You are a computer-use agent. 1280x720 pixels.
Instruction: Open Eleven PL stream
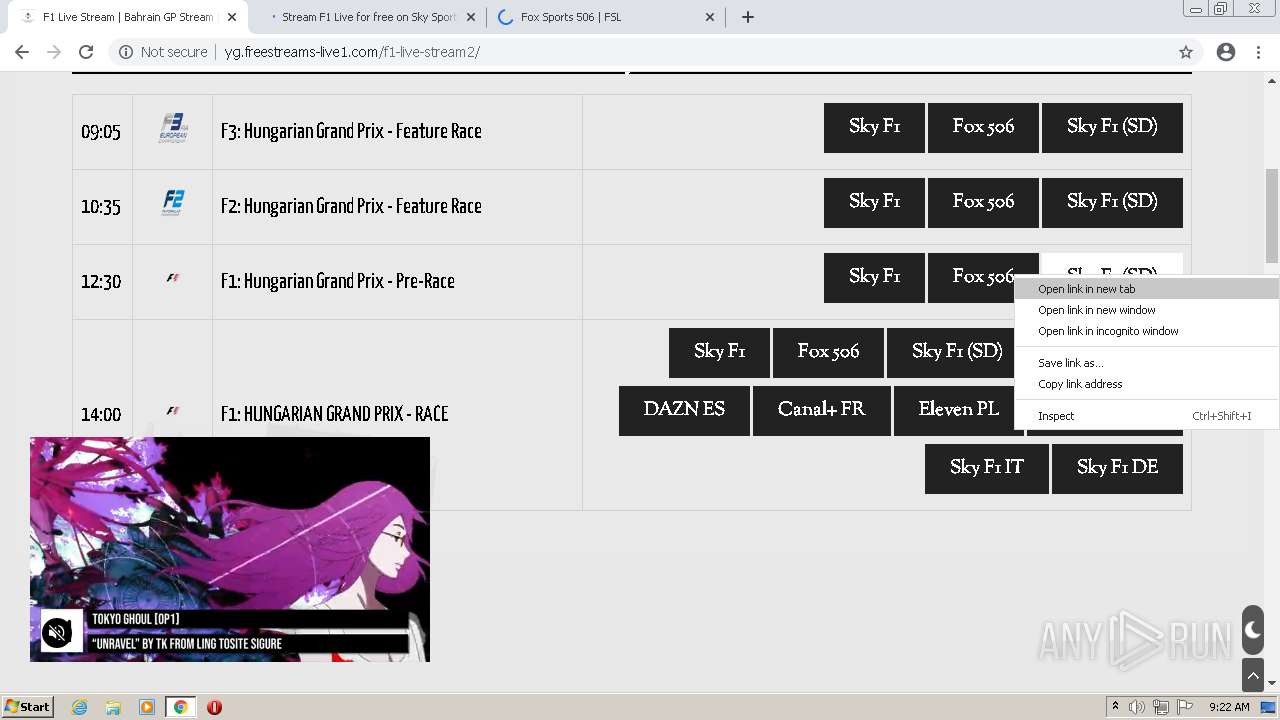tap(958, 410)
